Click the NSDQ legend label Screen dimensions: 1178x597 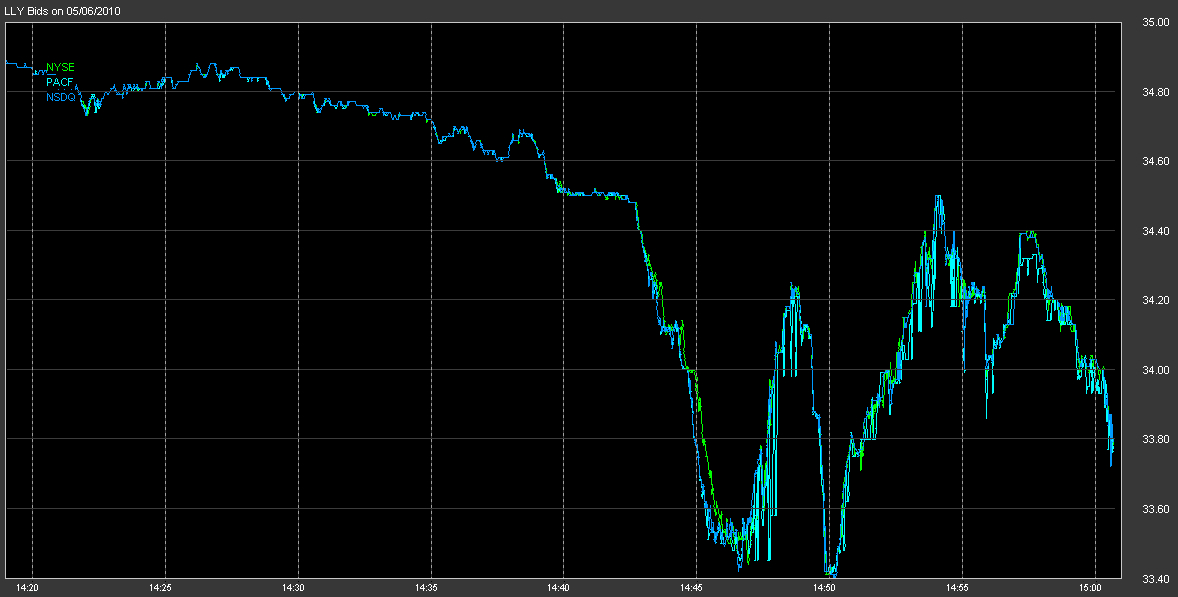(61, 97)
